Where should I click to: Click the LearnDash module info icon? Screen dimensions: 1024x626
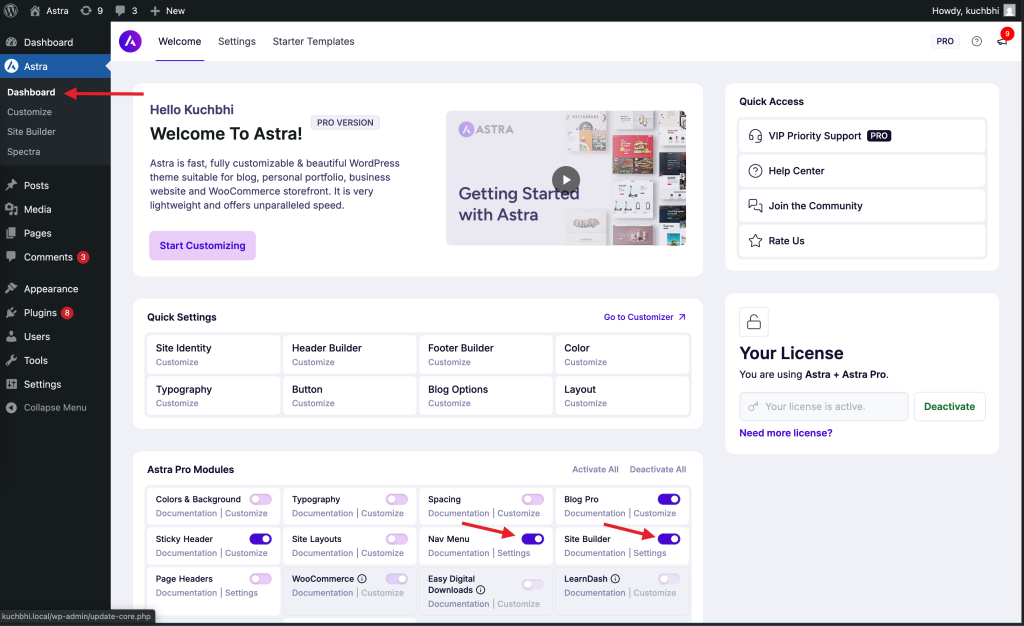pos(616,579)
